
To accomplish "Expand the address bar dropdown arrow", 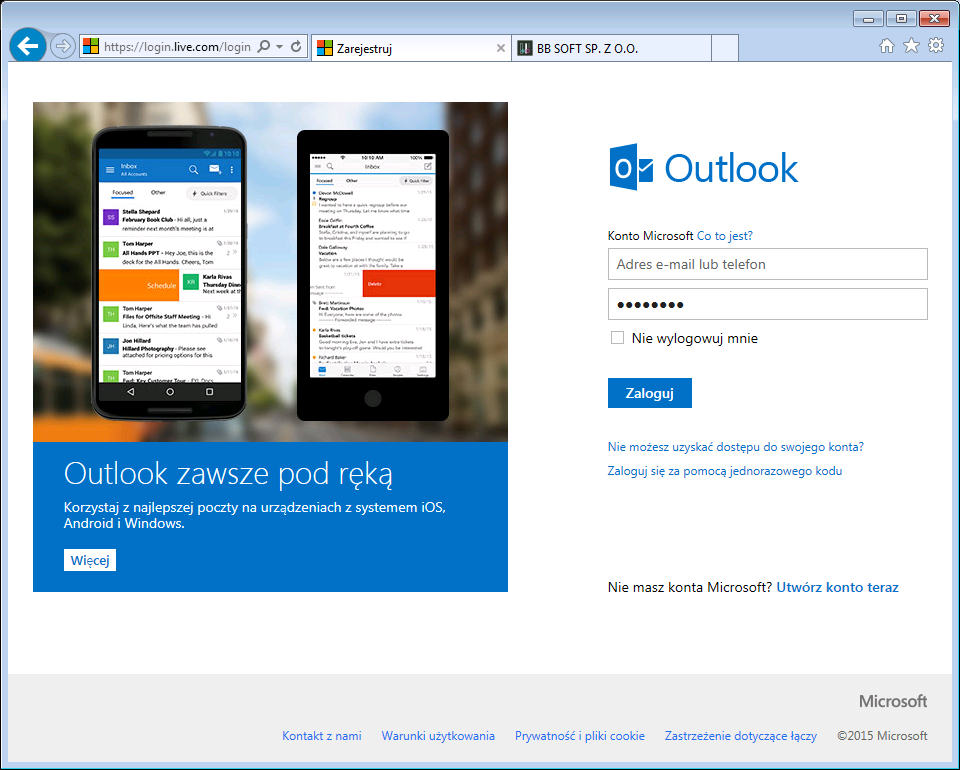I will (280, 47).
